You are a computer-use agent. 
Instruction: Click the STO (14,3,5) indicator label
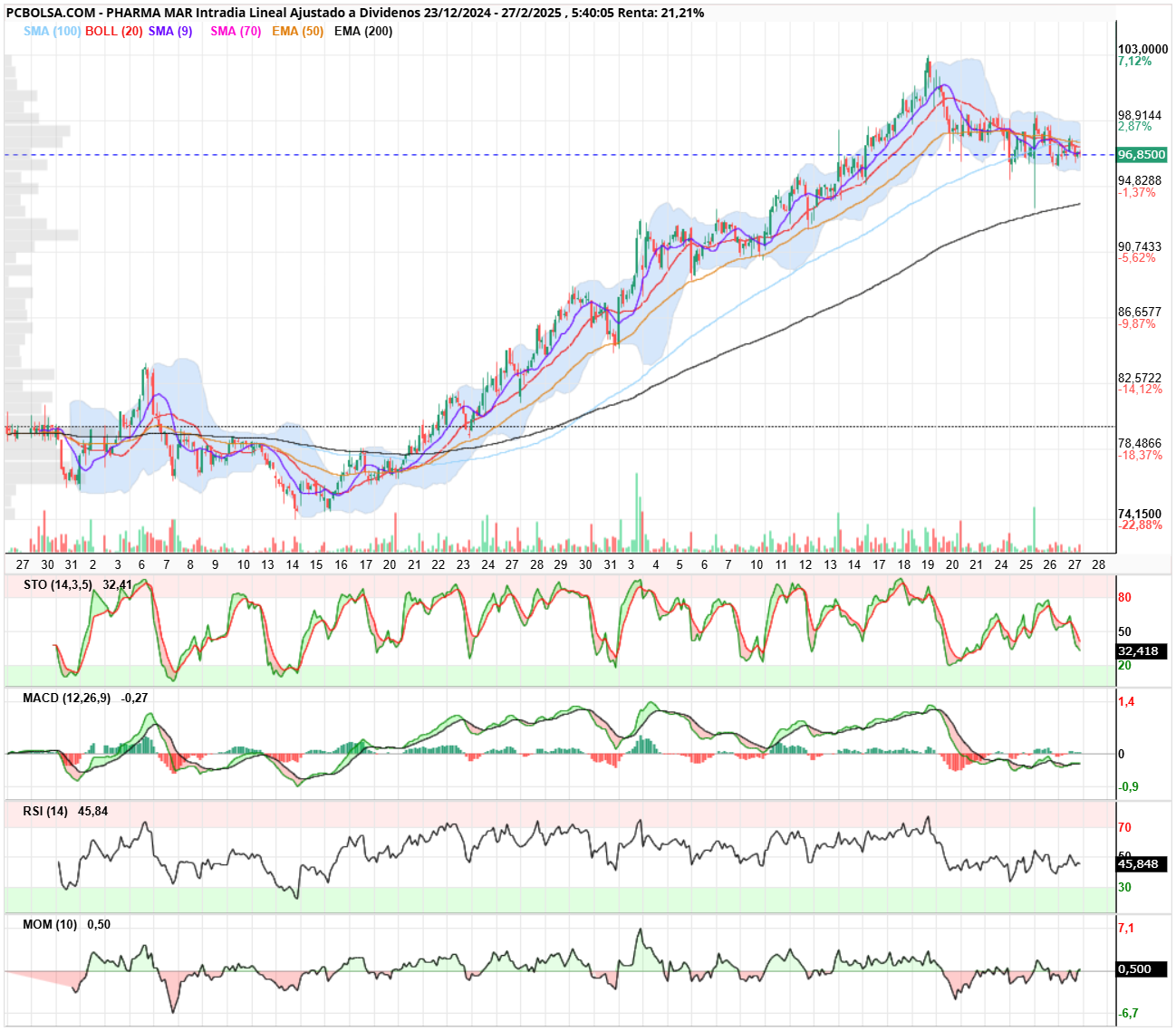[58, 584]
